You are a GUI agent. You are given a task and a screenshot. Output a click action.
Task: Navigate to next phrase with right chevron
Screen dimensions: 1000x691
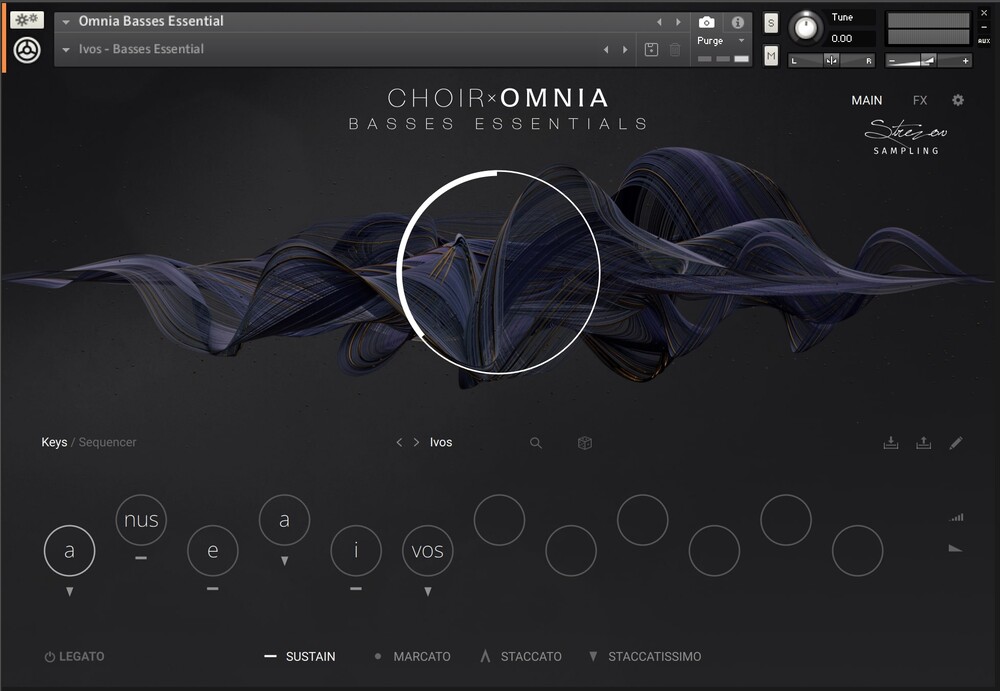[x=419, y=442]
